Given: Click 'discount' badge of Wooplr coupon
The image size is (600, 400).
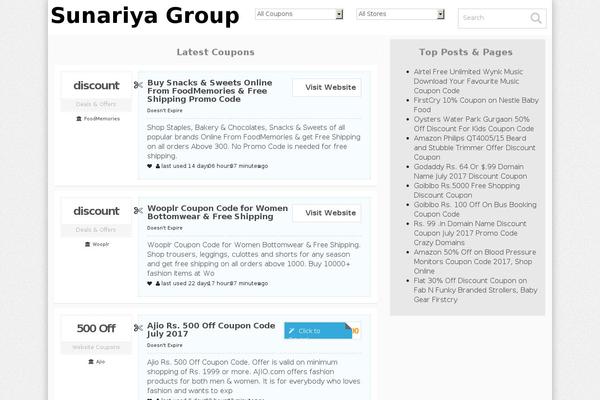Looking at the screenshot, I should click(x=96, y=211).
